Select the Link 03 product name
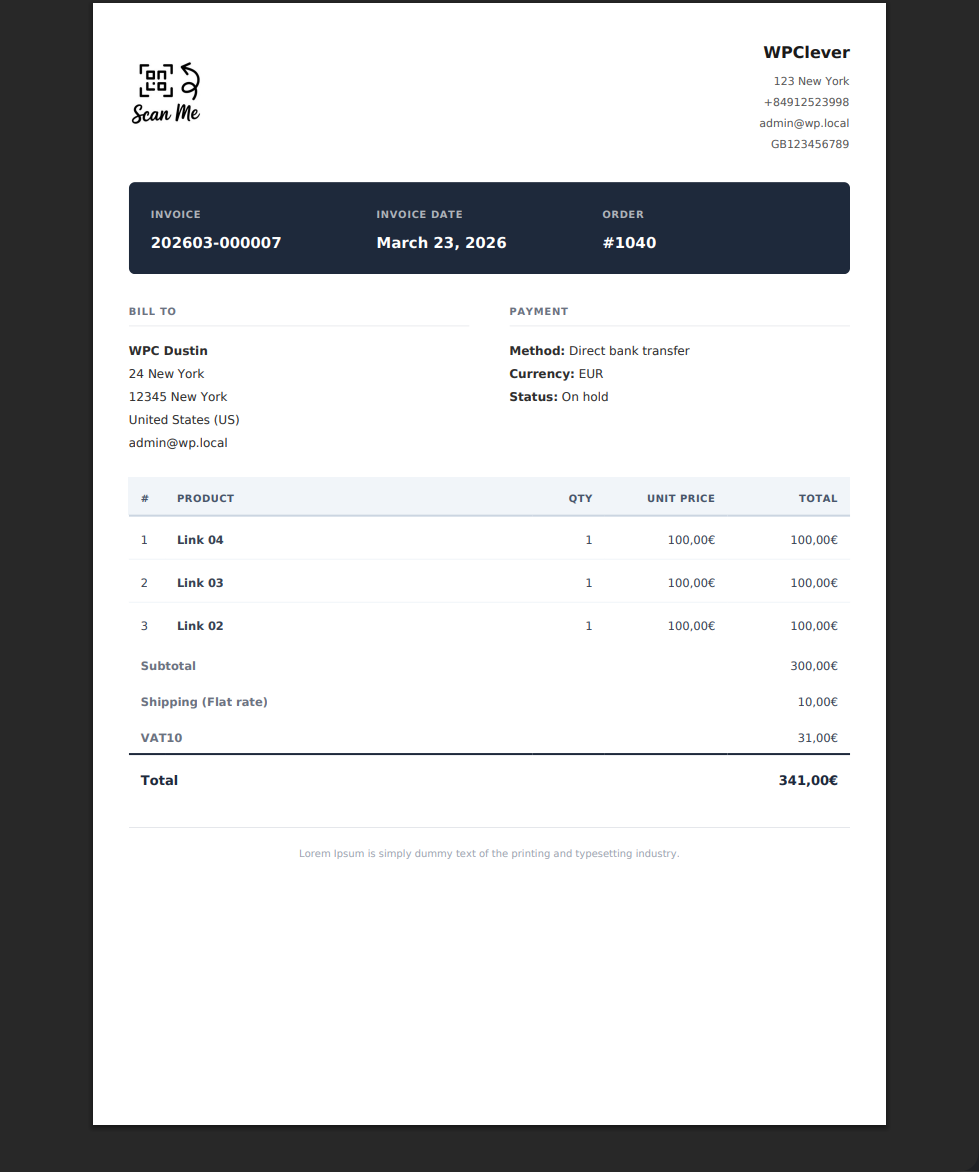 [x=200, y=583]
